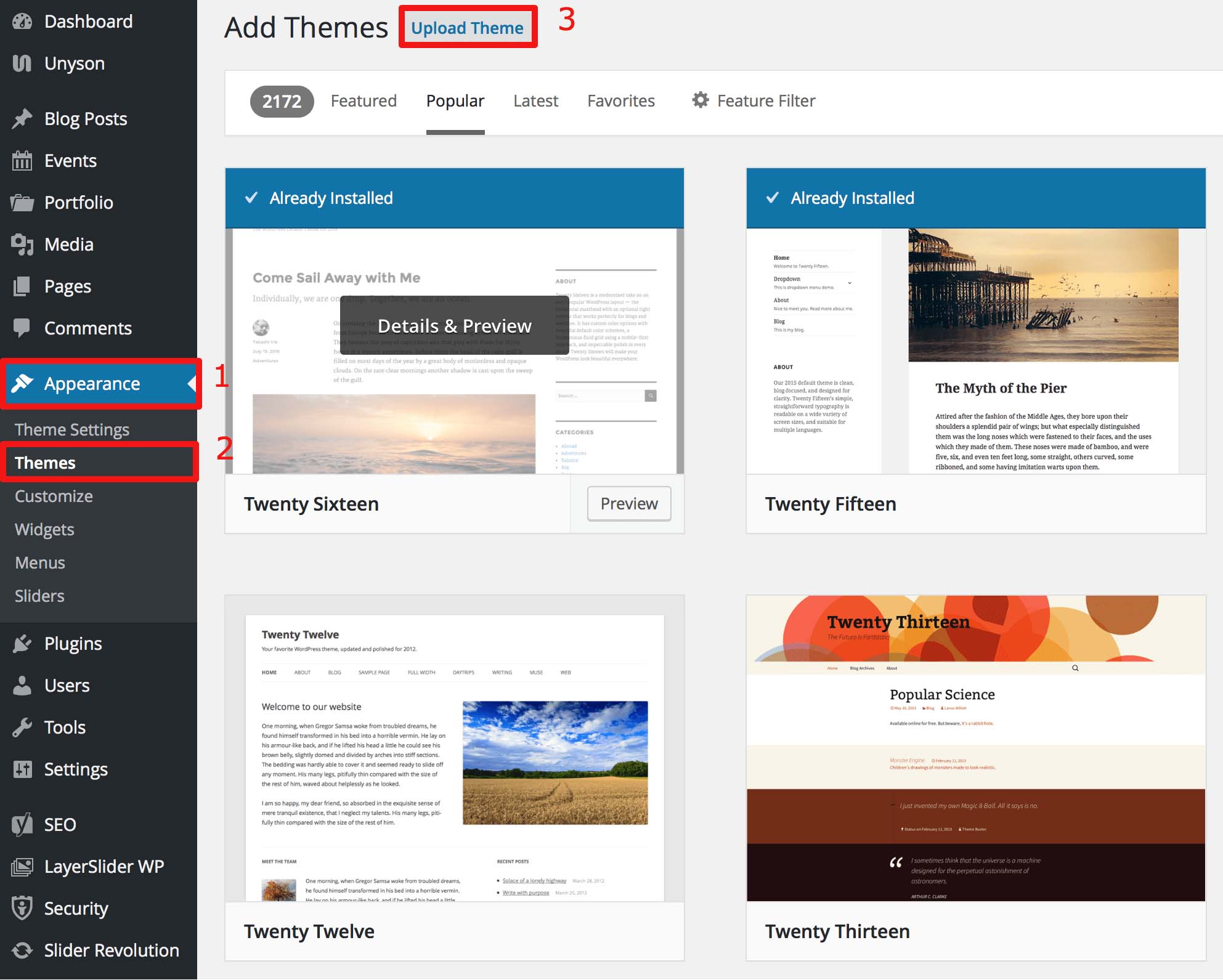1223x980 pixels.
Task: Open the Twenty Thirteen theme thumbnail
Action: click(x=976, y=748)
